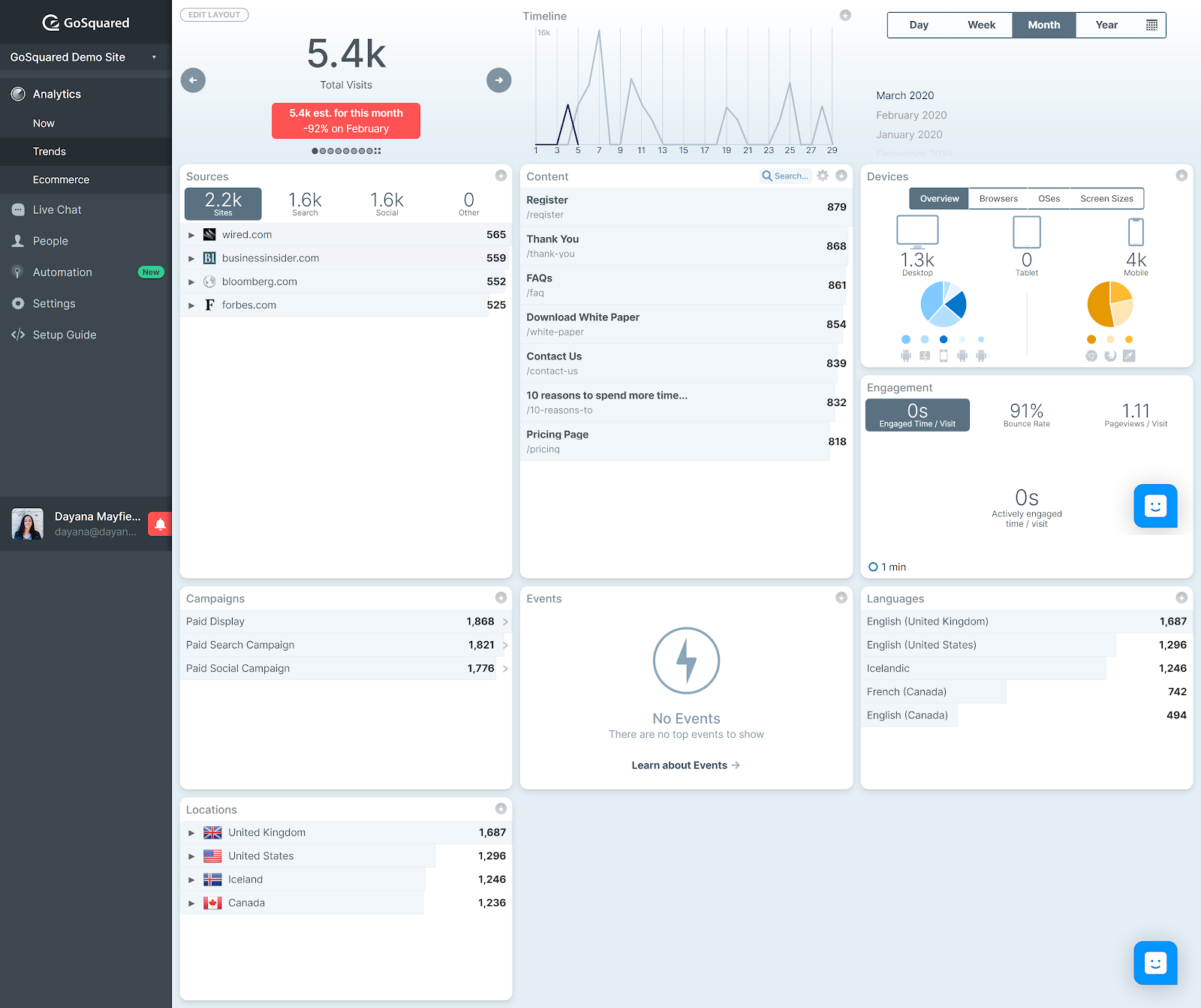Click the red notification bell icon
1201x1008 pixels.
(160, 524)
